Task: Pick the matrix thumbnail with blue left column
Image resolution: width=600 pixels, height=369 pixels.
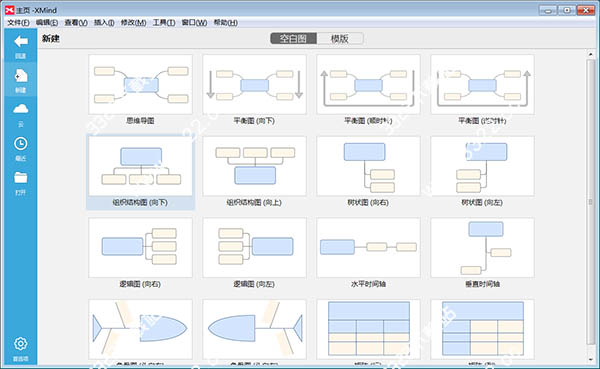Action: (x=483, y=329)
